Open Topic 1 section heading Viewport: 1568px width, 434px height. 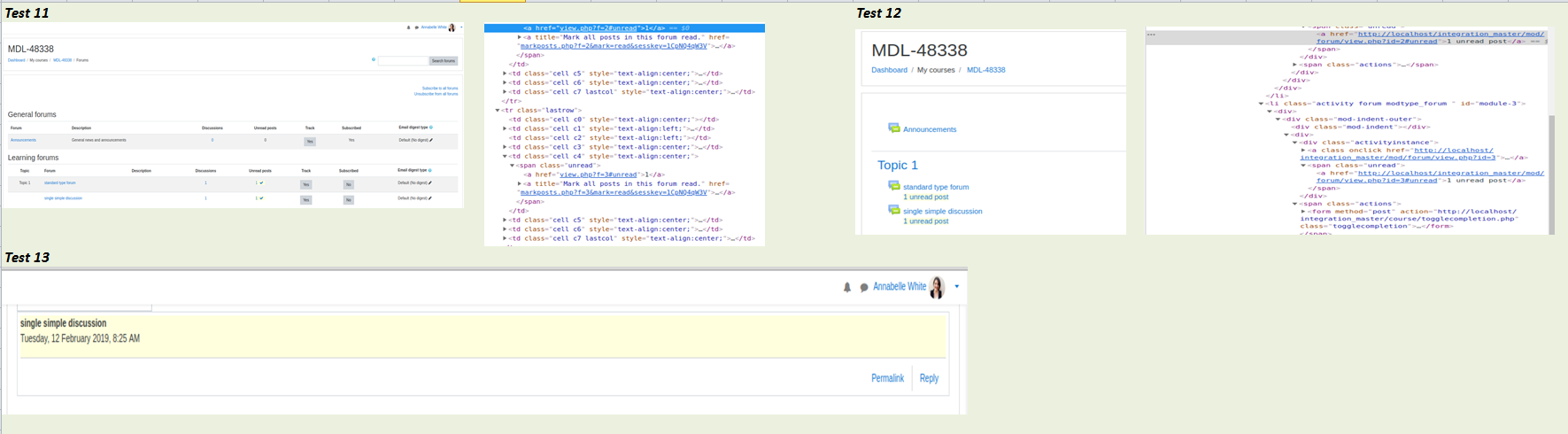(x=898, y=166)
